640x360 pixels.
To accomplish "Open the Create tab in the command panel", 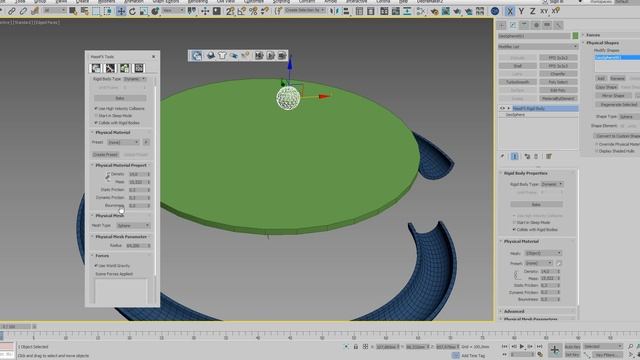I will 502,25.
